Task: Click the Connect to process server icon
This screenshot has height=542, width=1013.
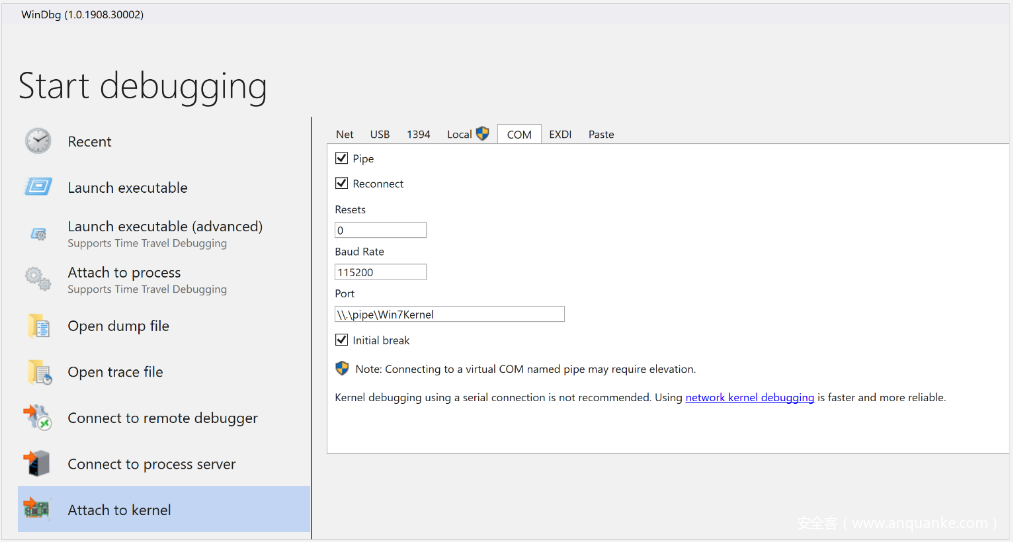Action: click(38, 464)
